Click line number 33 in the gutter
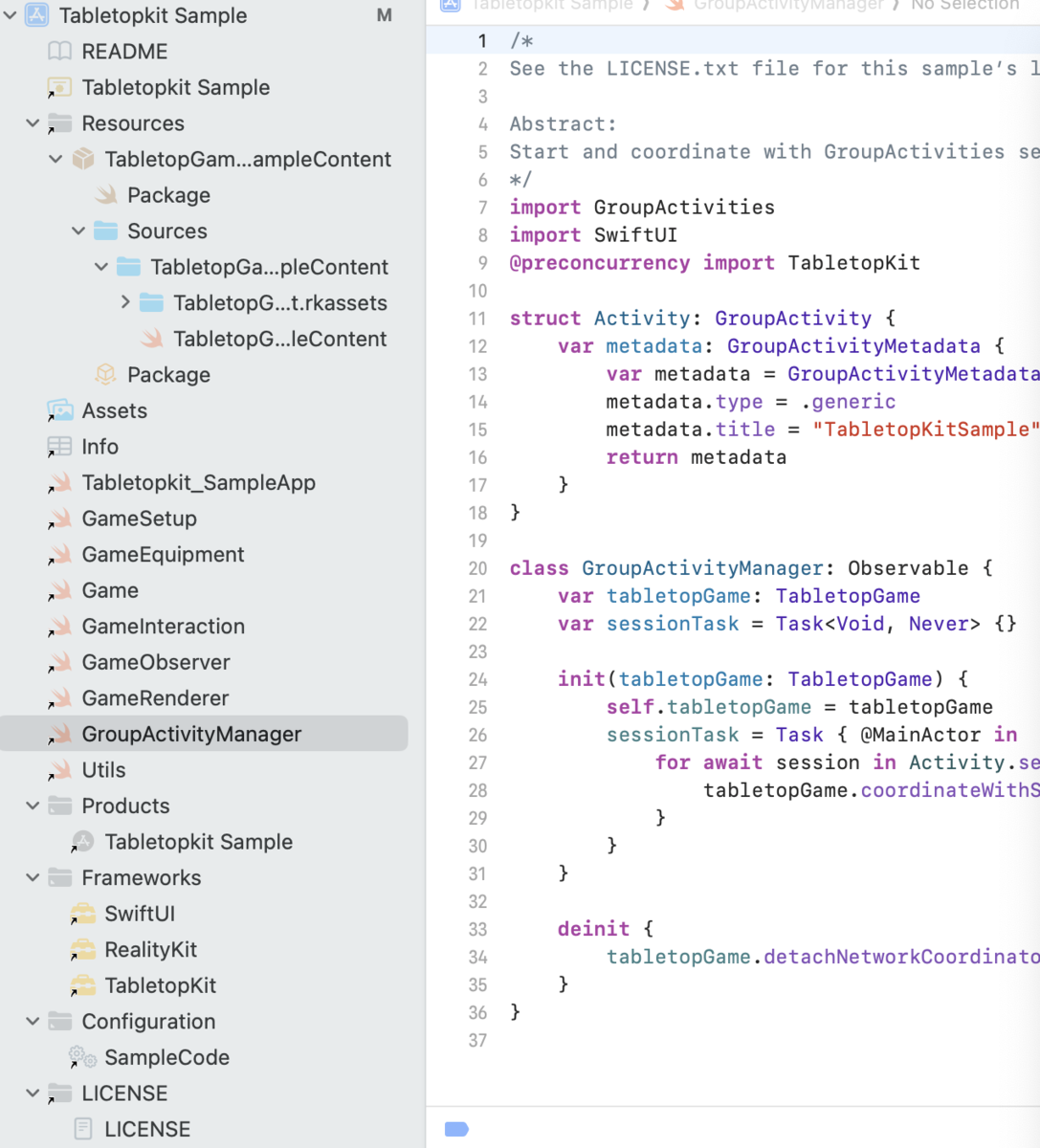Viewport: 1040px width, 1148px height. click(x=477, y=929)
